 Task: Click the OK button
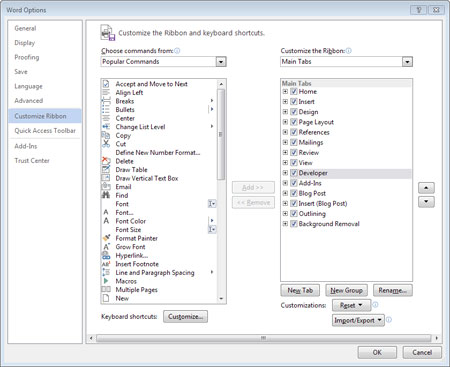(x=377, y=352)
